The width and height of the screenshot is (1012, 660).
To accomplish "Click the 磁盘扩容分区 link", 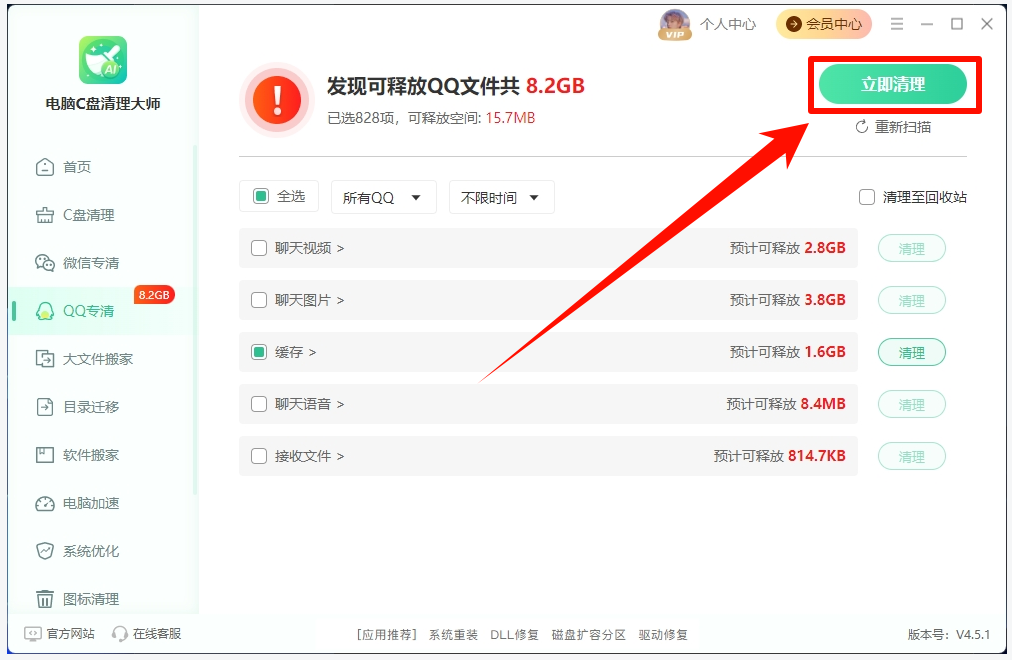I will pyautogui.click(x=589, y=635).
